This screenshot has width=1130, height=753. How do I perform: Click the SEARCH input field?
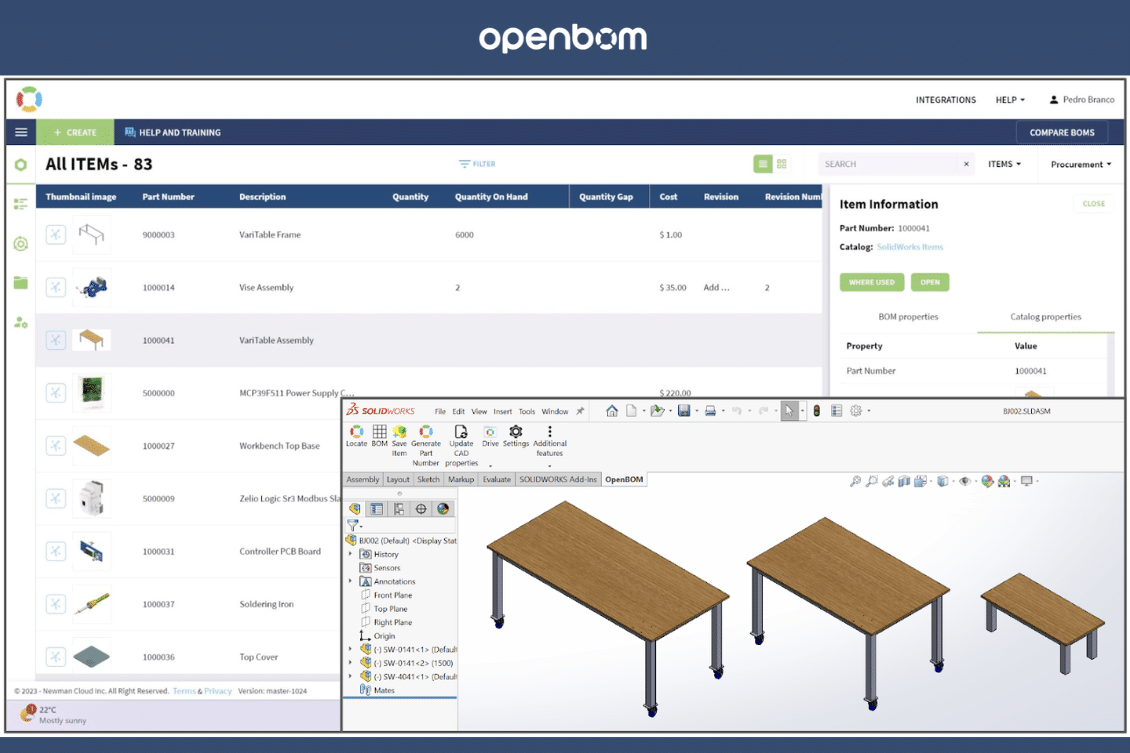890,164
